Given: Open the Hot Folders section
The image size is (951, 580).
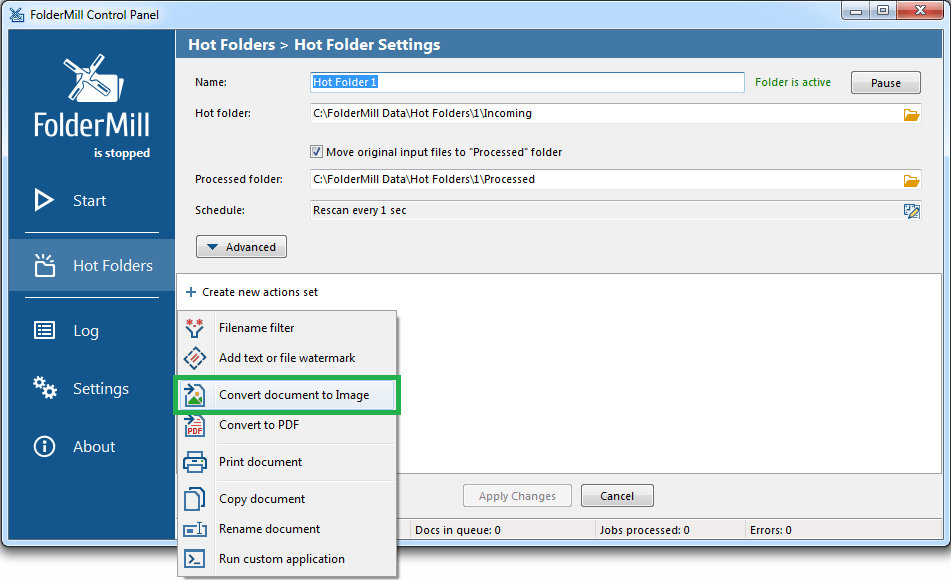Looking at the screenshot, I should (x=92, y=265).
